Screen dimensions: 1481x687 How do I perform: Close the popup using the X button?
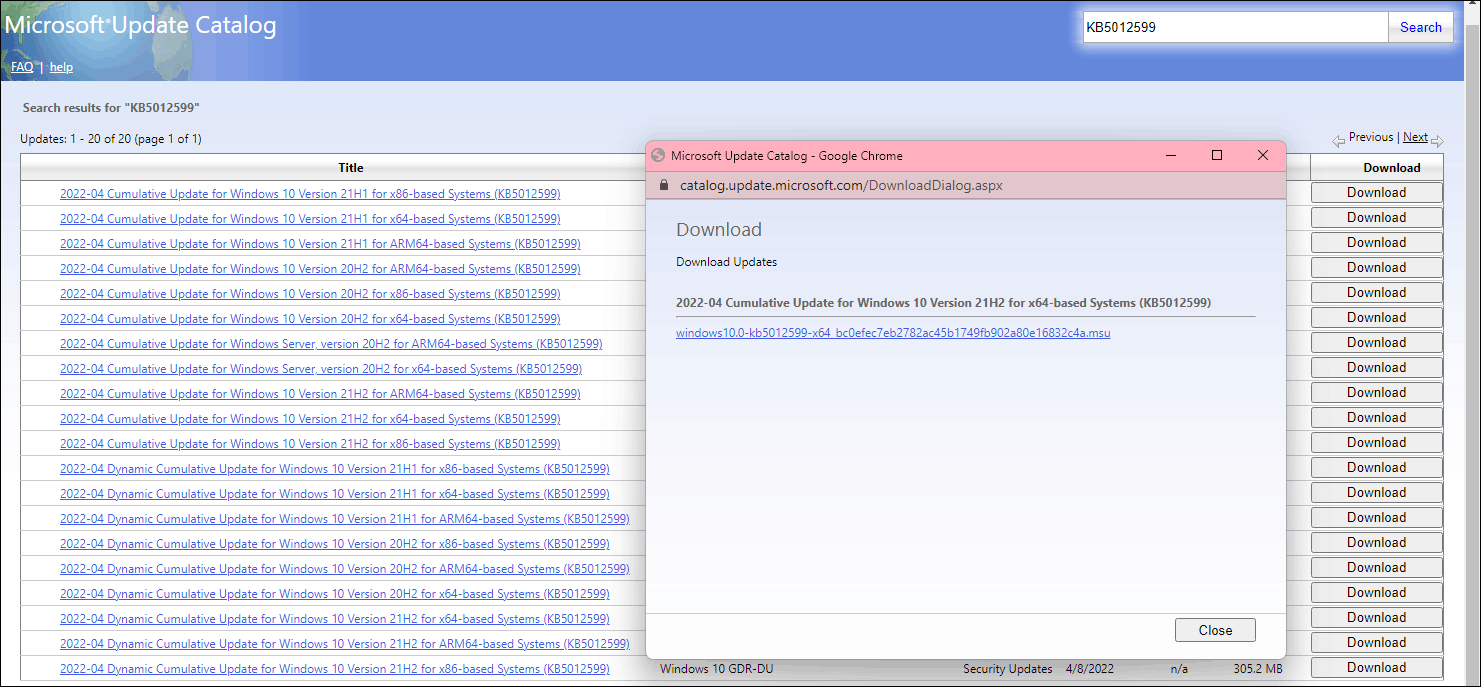1263,155
